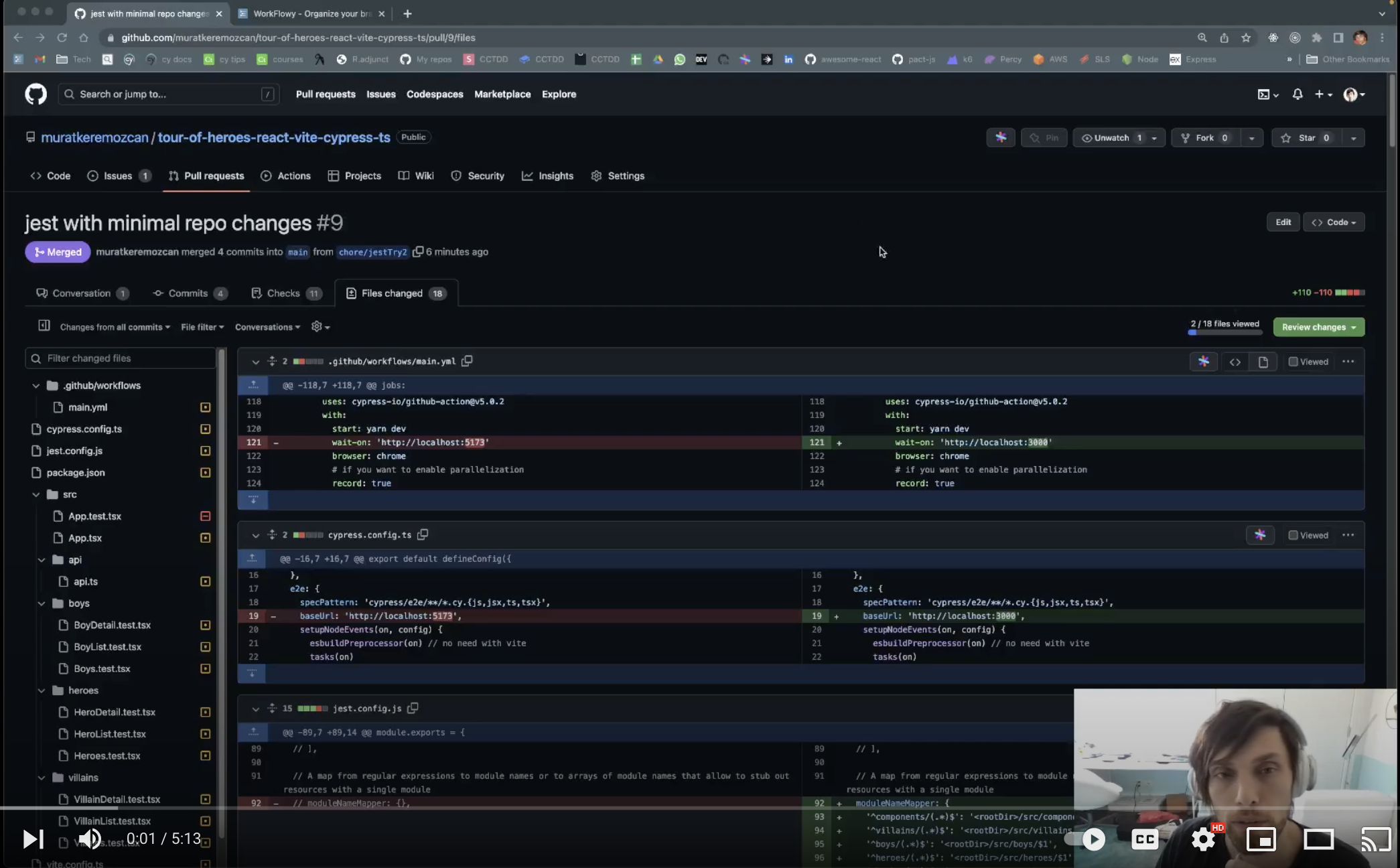Image resolution: width=1400 pixels, height=868 pixels.
Task: Collapse the jest.config.js diff section
Action: (255, 709)
